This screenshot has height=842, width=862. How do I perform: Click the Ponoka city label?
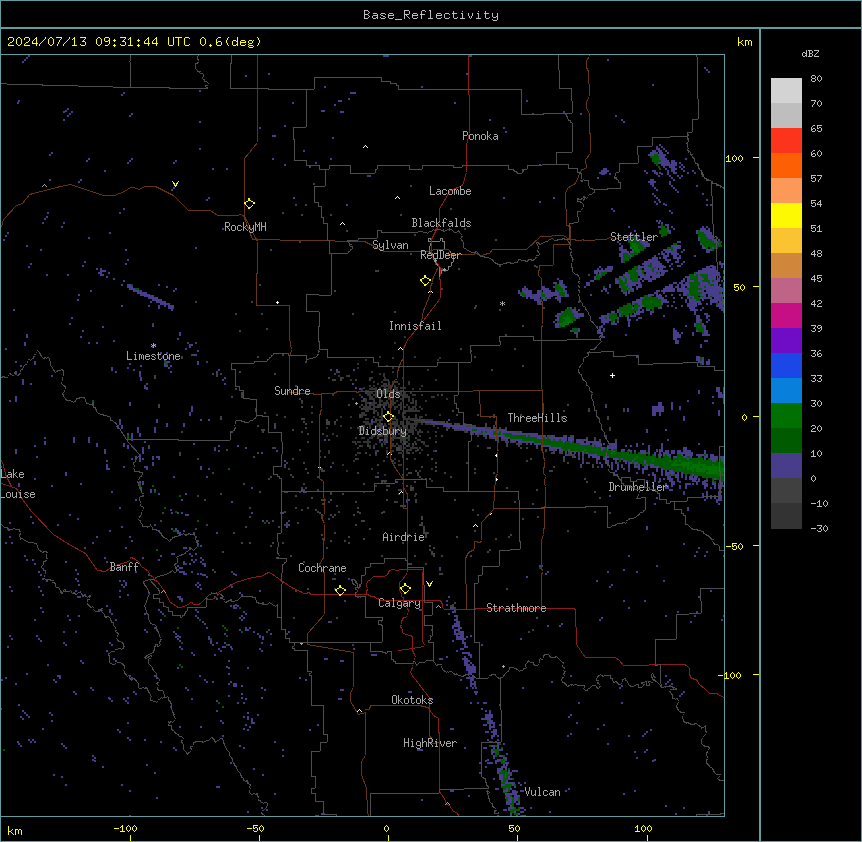(x=480, y=136)
